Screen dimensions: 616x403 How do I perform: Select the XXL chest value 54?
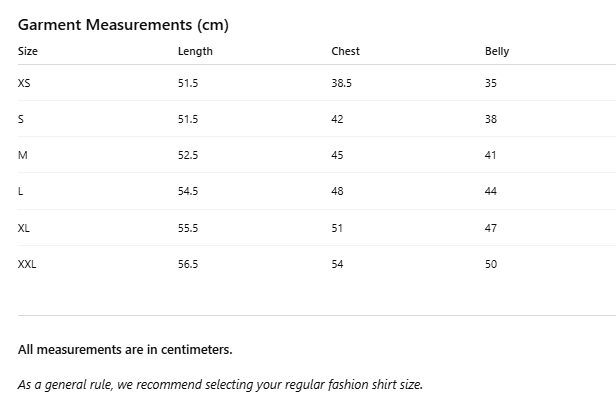337,264
